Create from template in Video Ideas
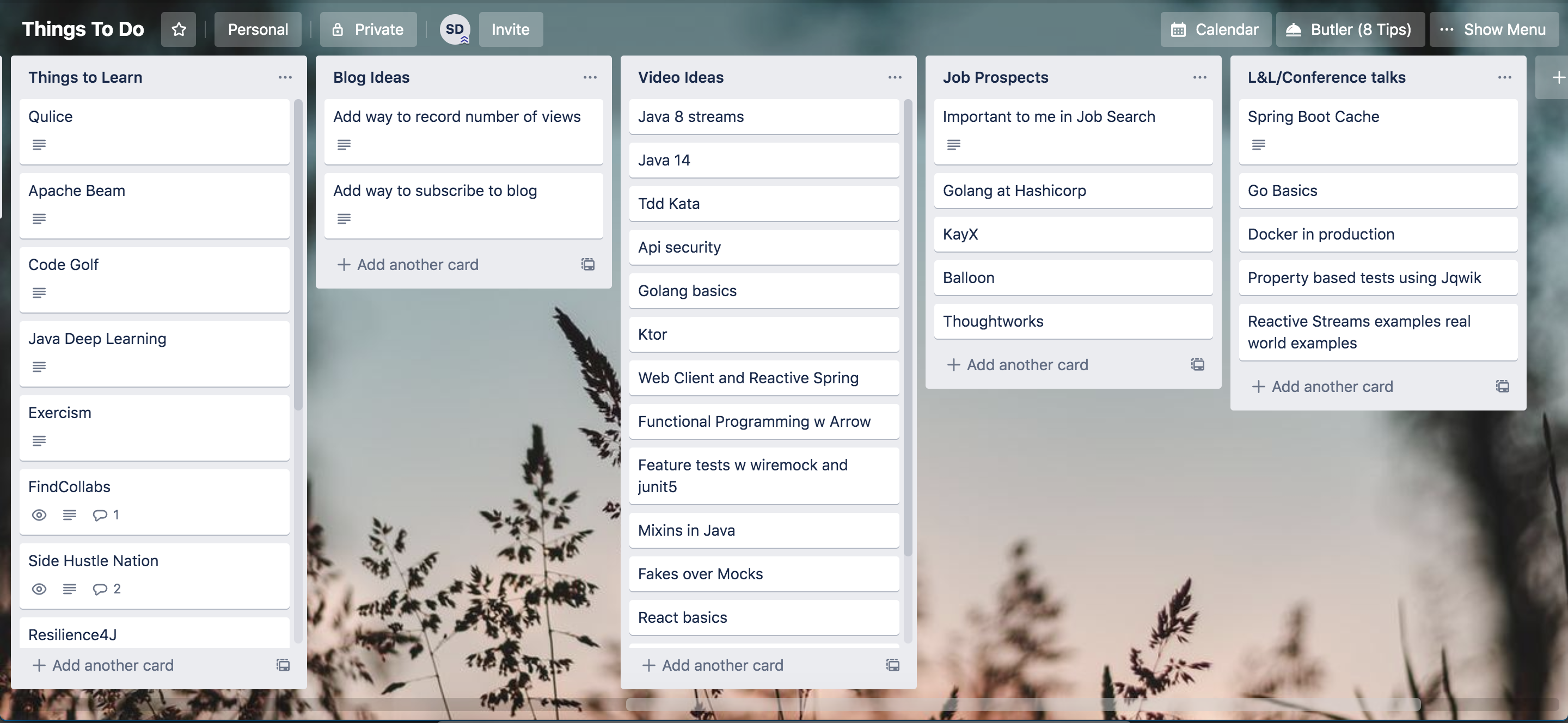The width and height of the screenshot is (1568, 723). tap(893, 665)
